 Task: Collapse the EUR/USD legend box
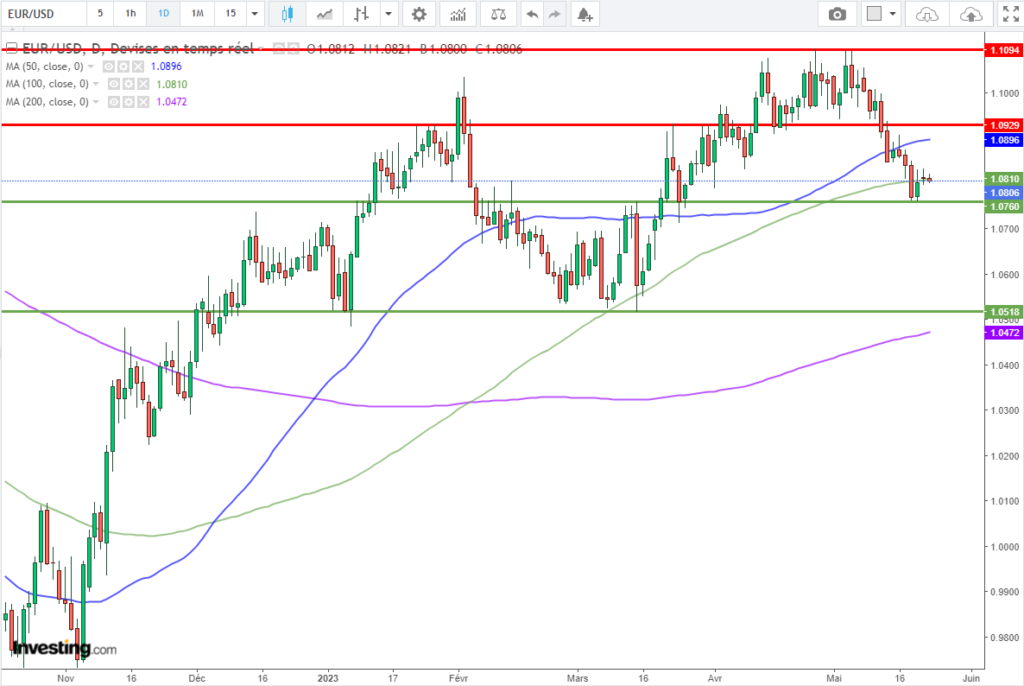pos(11,48)
